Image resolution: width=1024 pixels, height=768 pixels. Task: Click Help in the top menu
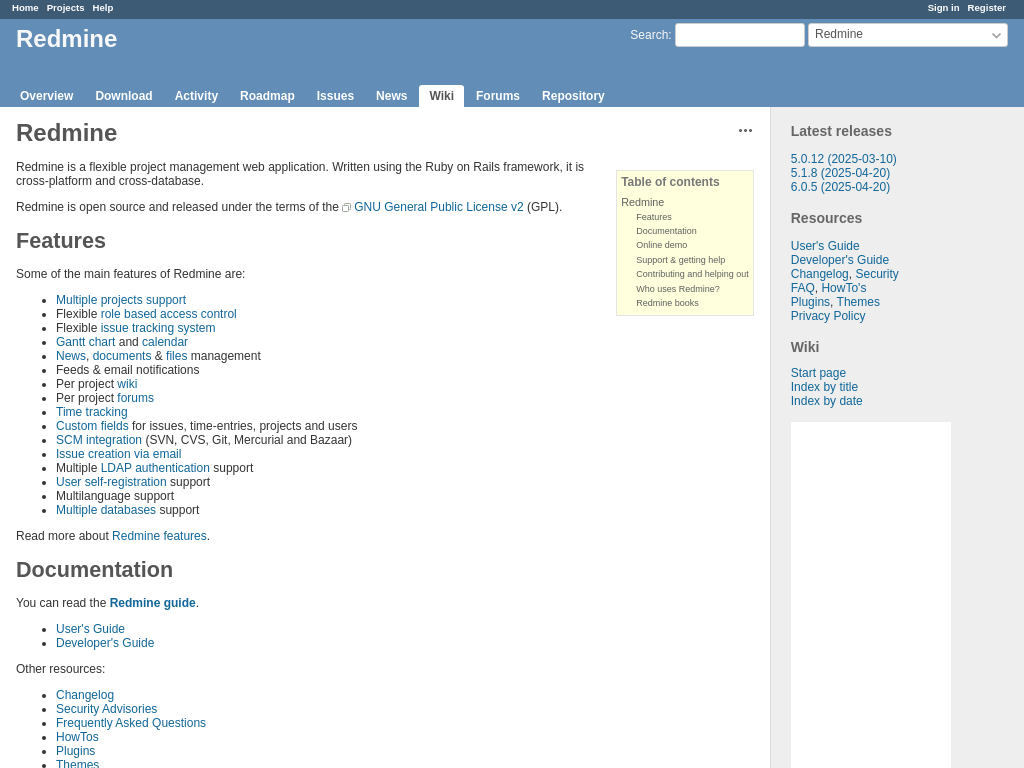103,8
